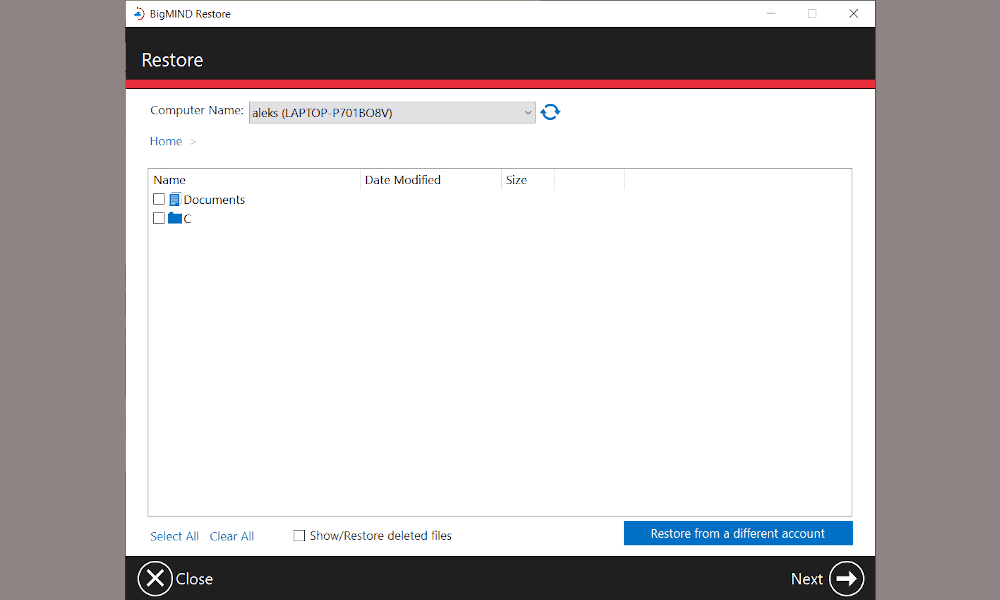Check the Documents checkbox

(x=159, y=200)
